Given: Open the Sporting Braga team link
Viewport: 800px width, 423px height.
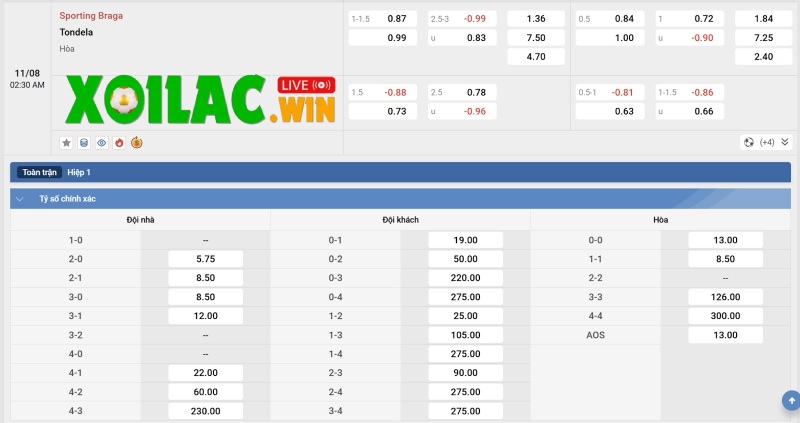Looking at the screenshot, I should coord(92,16).
